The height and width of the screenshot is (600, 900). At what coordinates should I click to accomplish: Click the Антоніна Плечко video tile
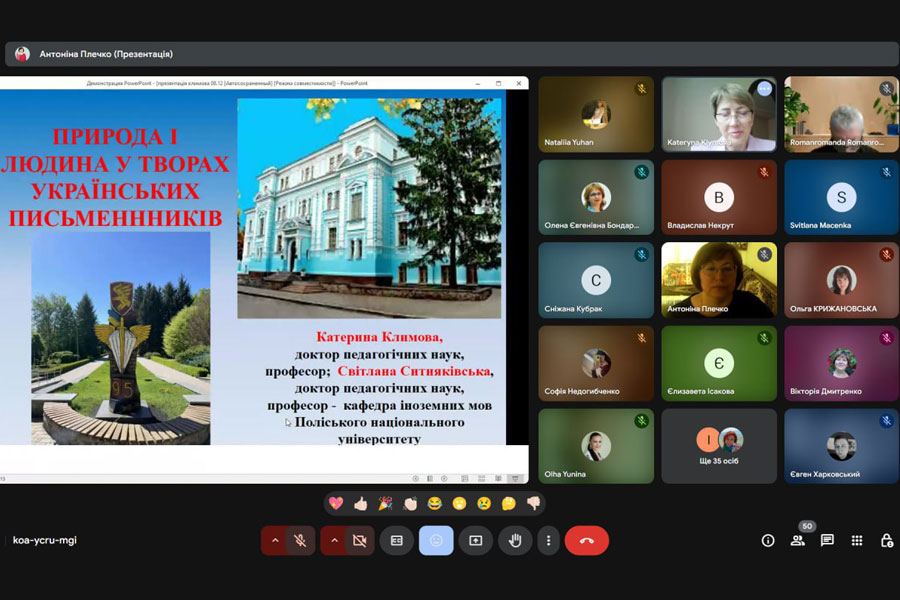tap(719, 280)
